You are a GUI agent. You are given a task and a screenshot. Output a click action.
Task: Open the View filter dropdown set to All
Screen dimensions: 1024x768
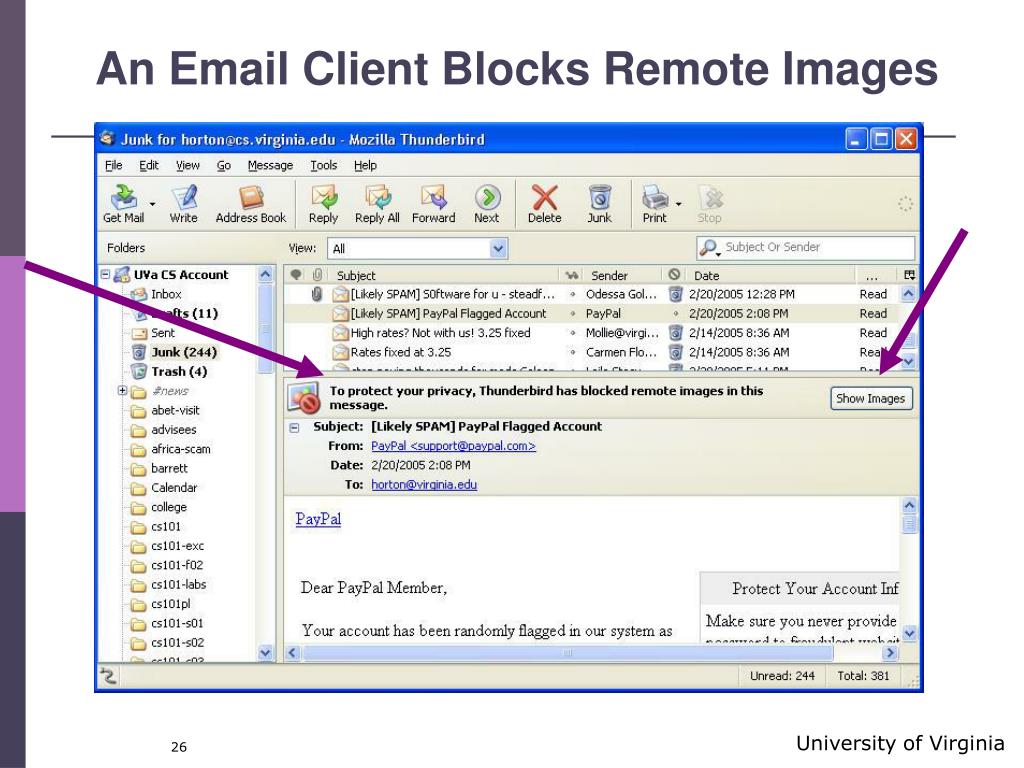417,248
